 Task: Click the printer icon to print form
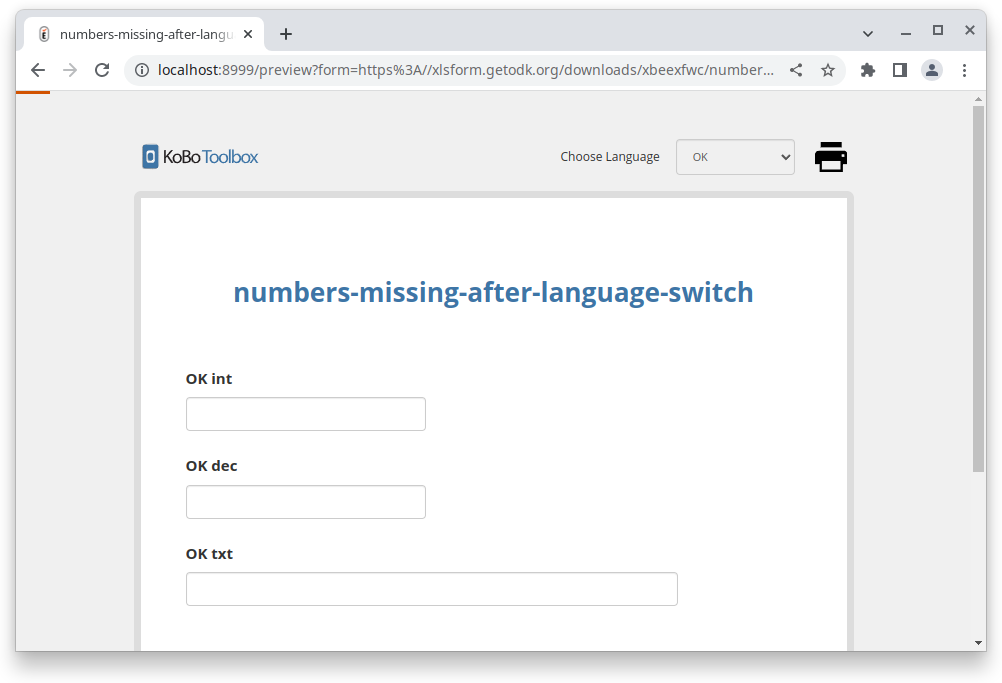coord(831,157)
